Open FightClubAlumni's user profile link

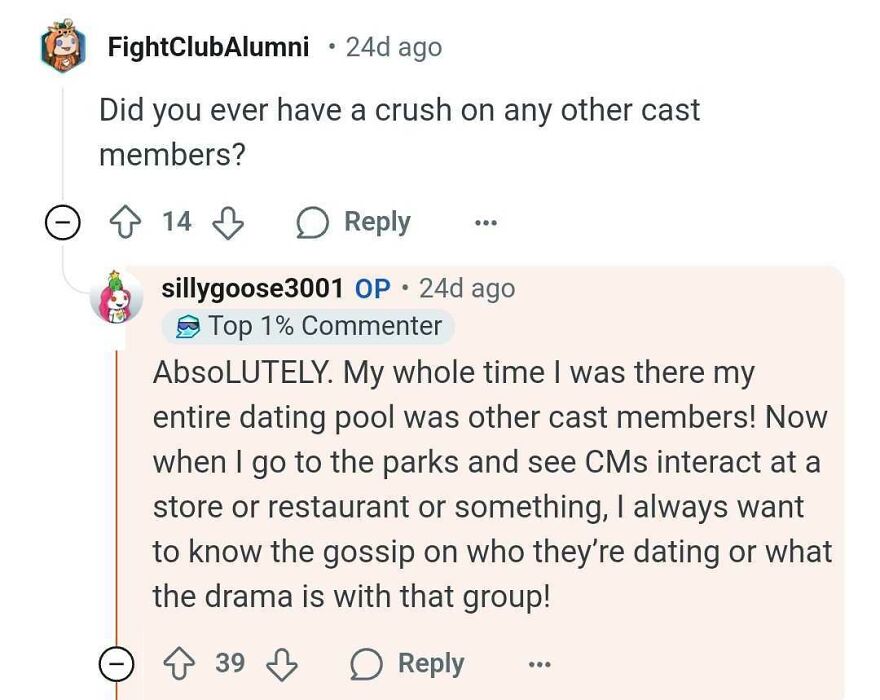[208, 47]
